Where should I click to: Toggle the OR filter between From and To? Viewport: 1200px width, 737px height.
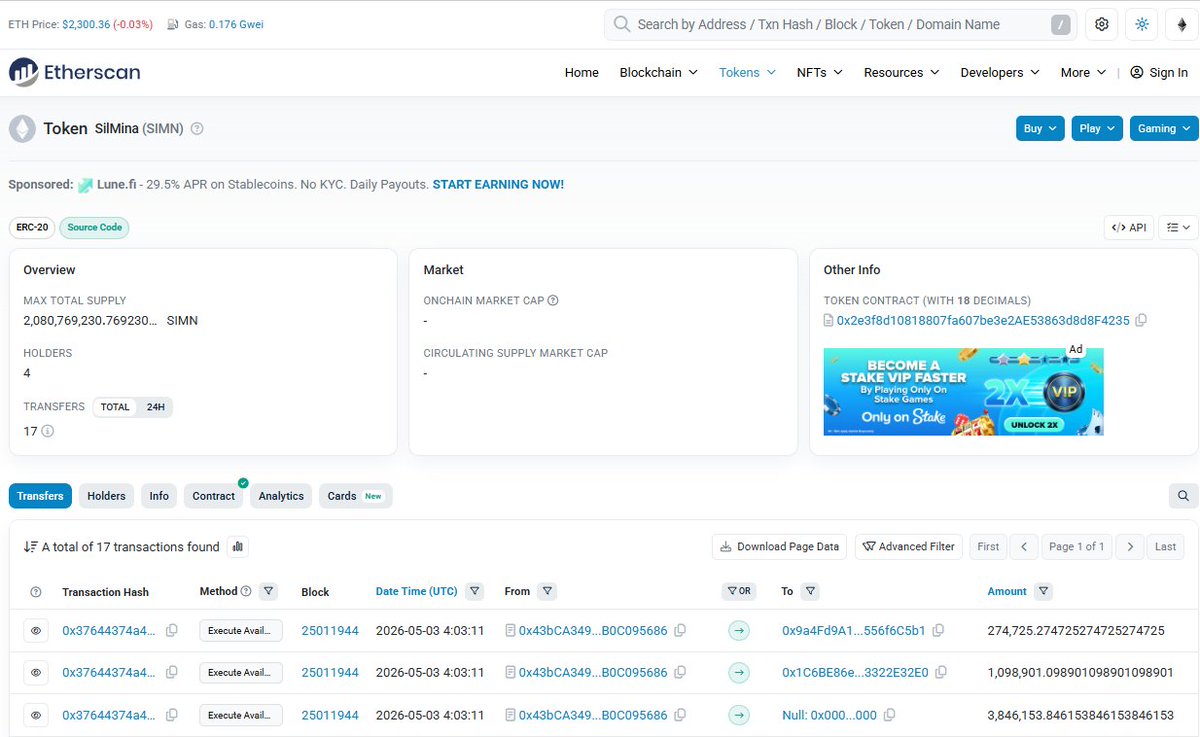(739, 592)
